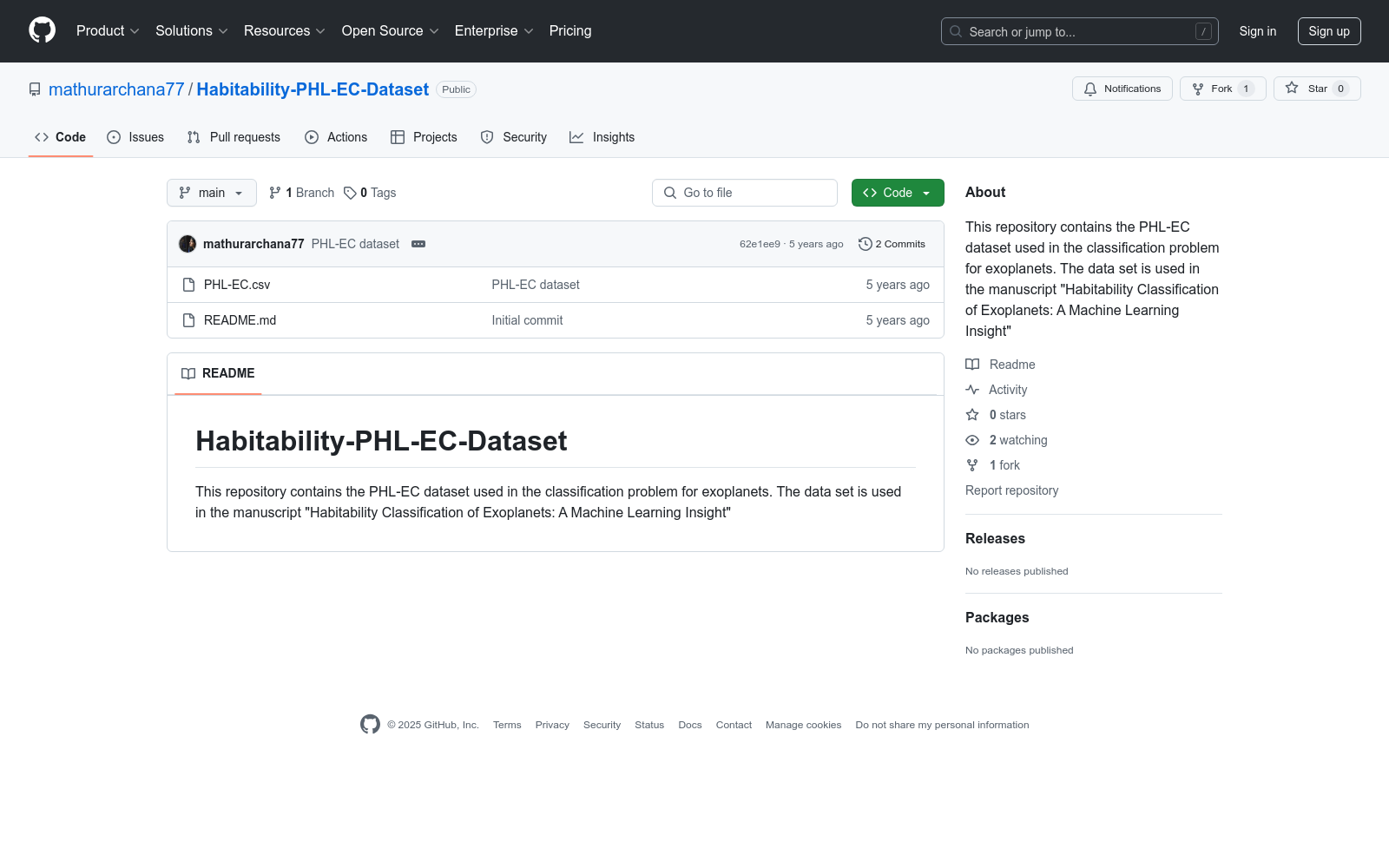The image size is (1389, 868).
Task: Click the Sign up button
Action: [x=1329, y=31]
